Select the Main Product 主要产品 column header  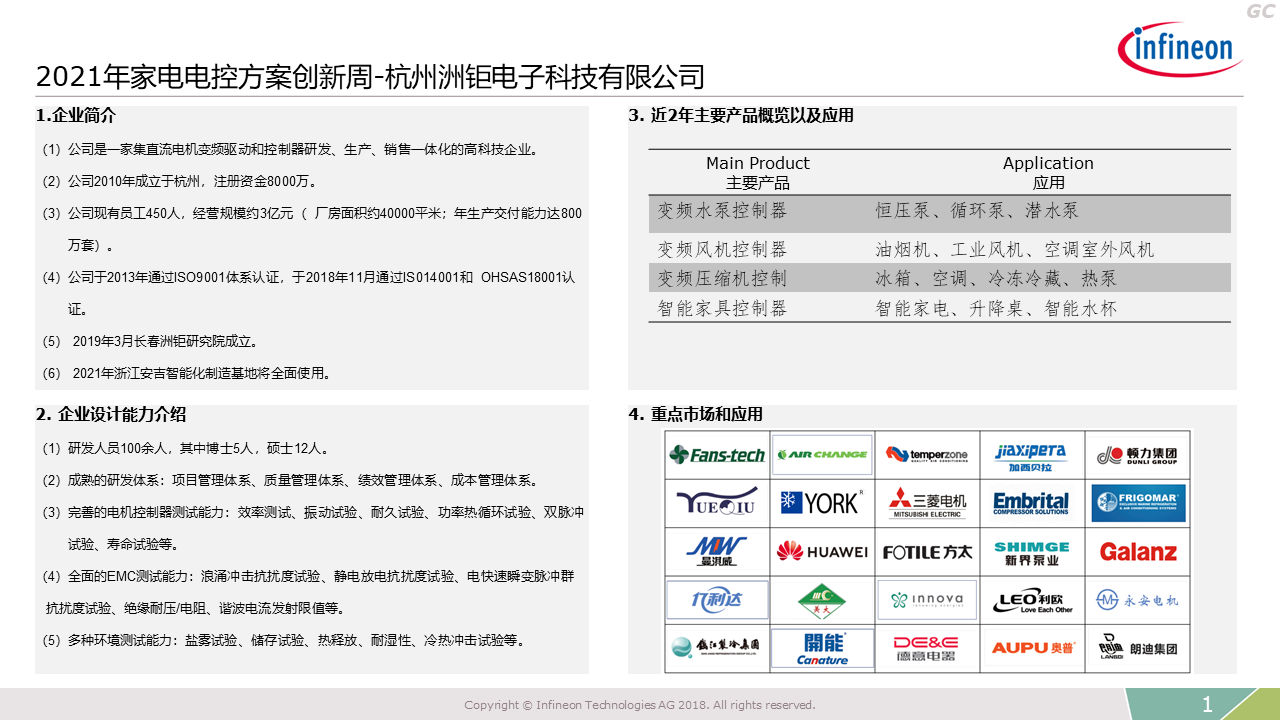click(x=758, y=172)
